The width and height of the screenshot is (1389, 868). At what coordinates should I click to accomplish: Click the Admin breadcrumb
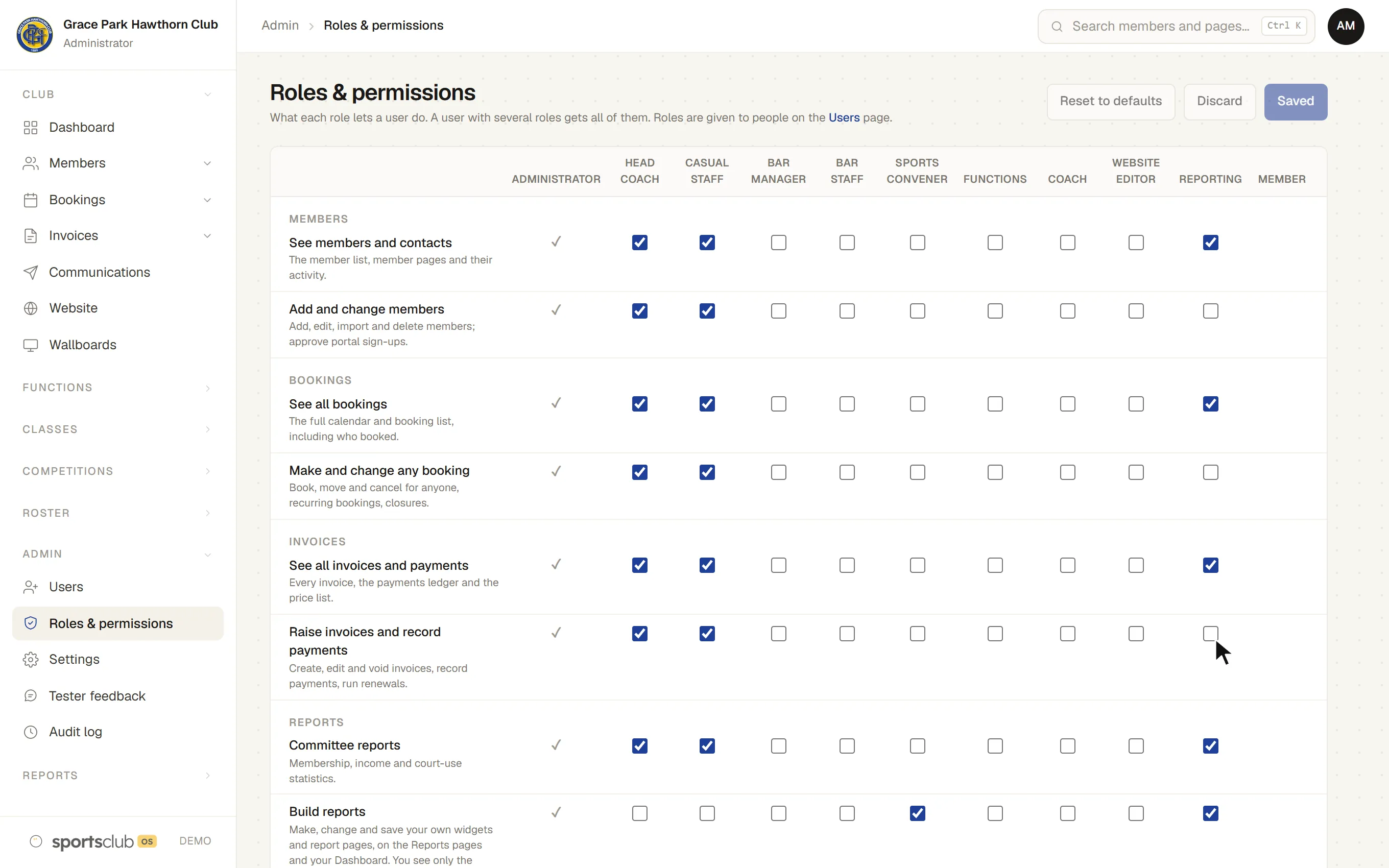[280, 26]
